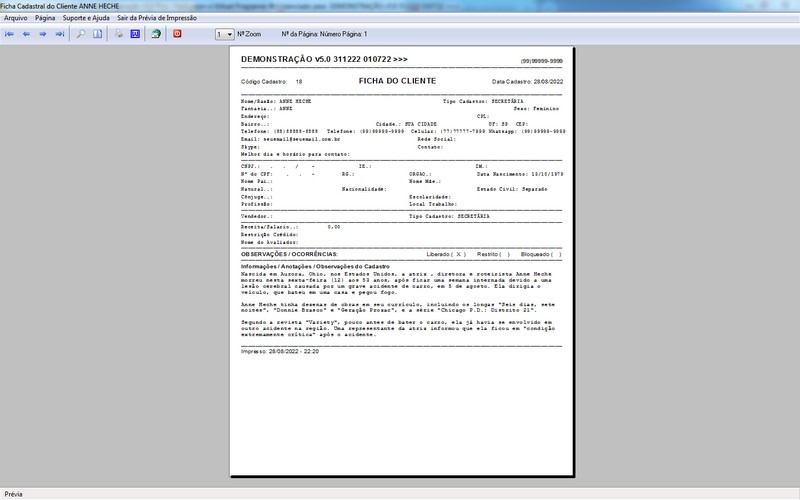
Task: Click the blue save/setup icon
Action: pyautogui.click(x=135, y=34)
